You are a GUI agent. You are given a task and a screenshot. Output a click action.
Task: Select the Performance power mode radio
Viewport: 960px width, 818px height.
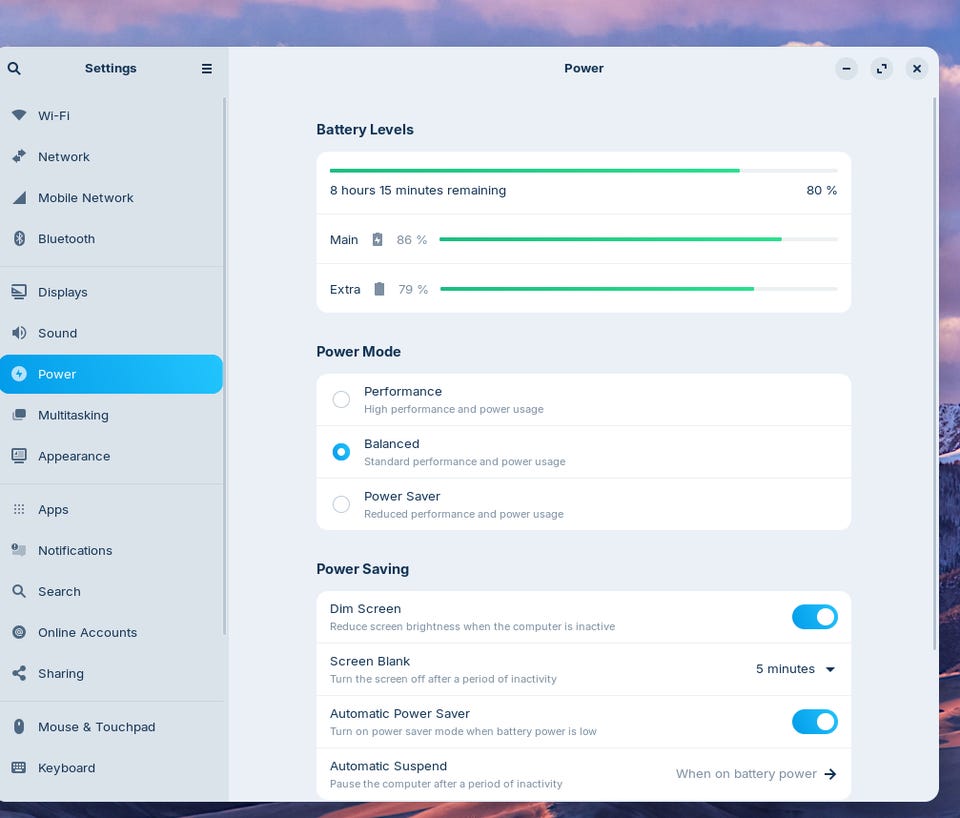point(341,400)
